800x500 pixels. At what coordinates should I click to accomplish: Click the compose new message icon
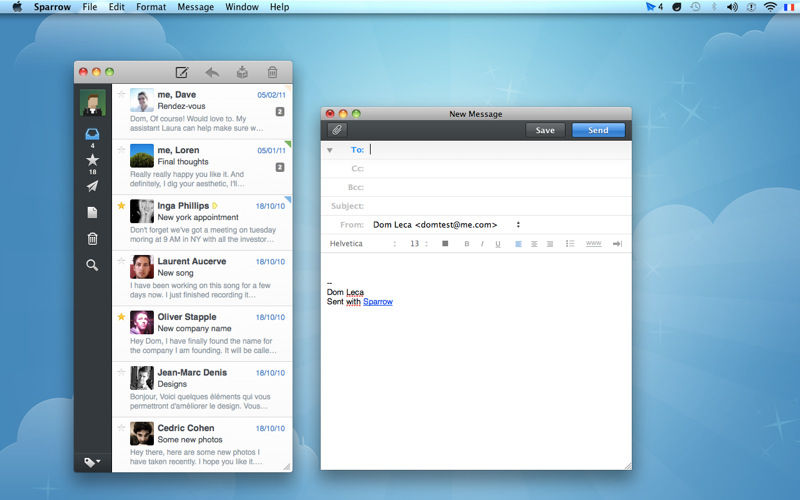click(x=182, y=72)
